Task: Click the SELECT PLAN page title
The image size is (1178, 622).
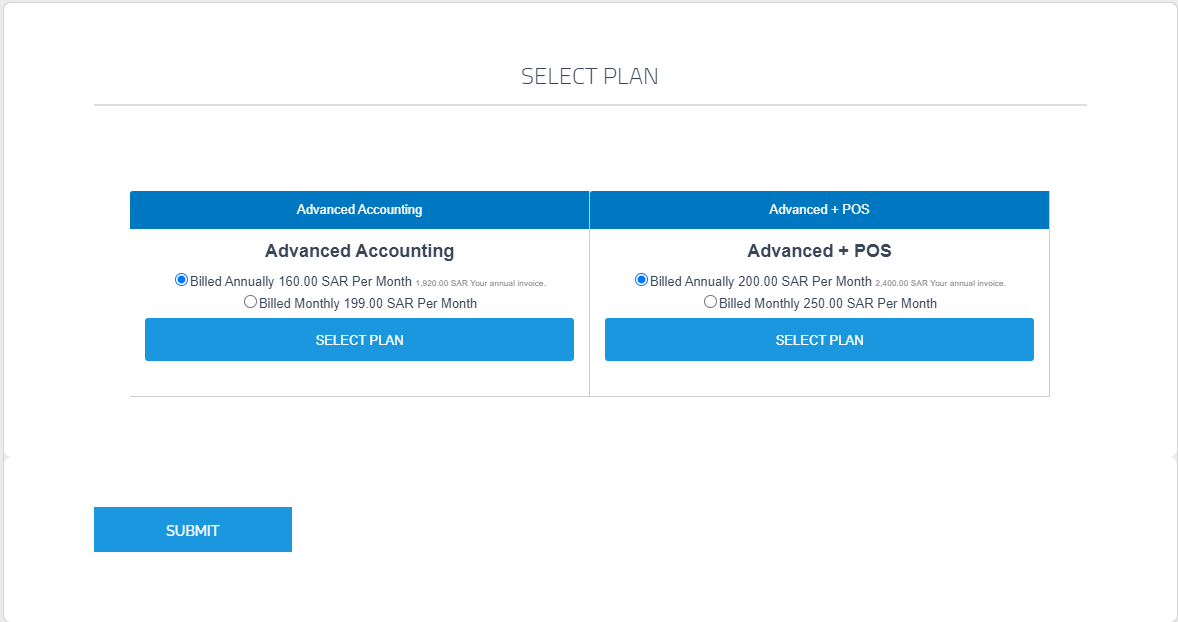Action: coord(589,77)
